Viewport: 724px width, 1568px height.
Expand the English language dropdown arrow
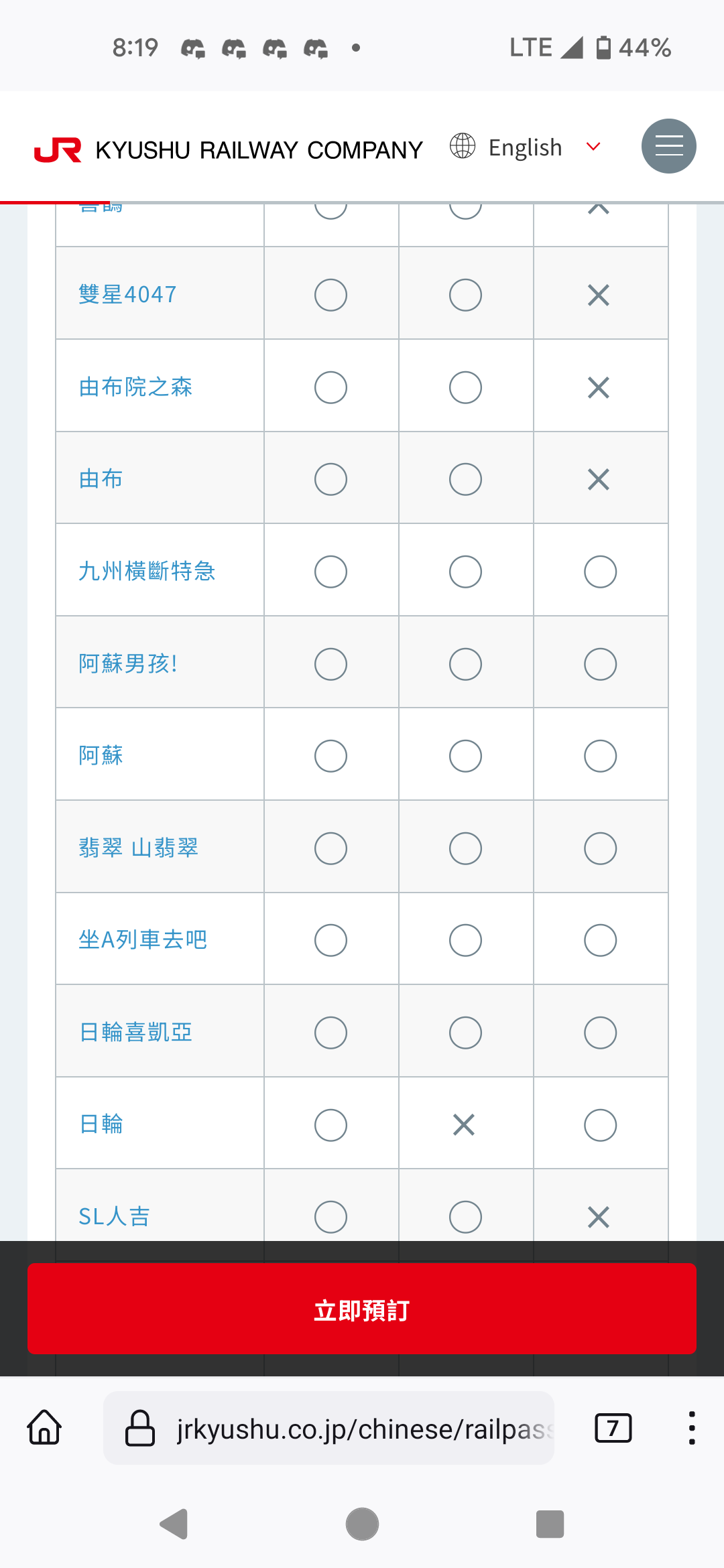593,147
